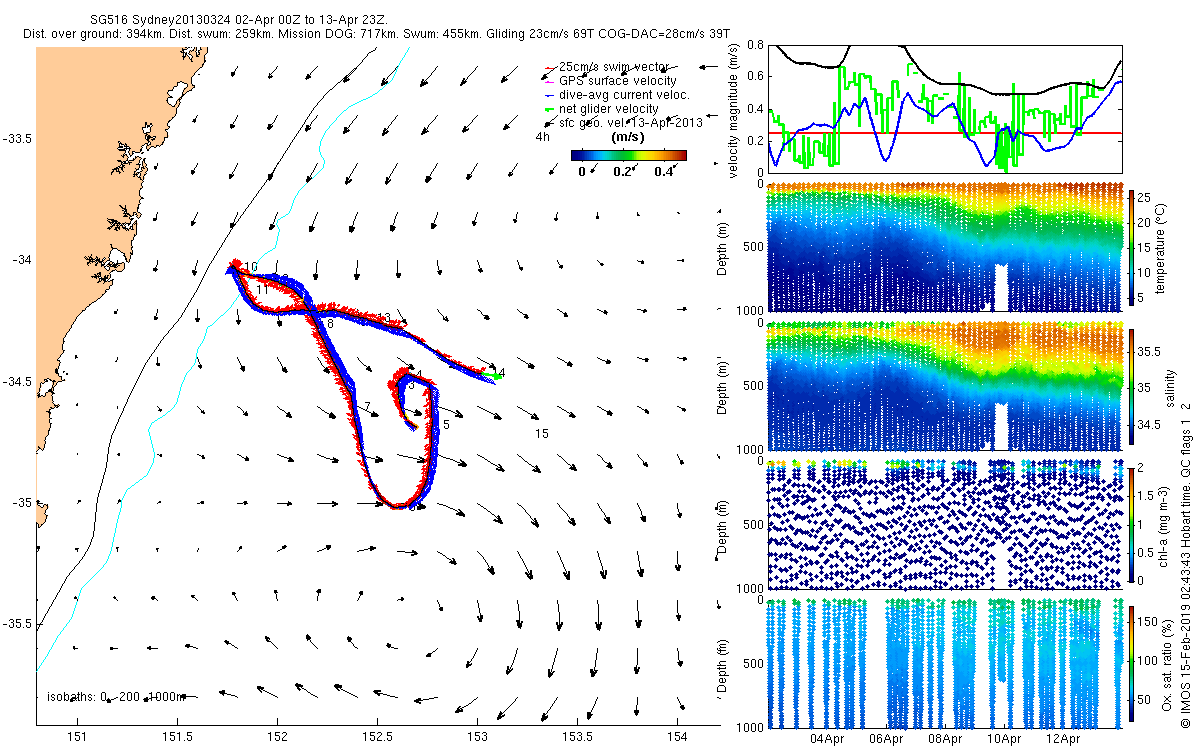Click the 'velocity magnitude (m/s)' axis label
The image size is (1200, 750).
[735, 112]
